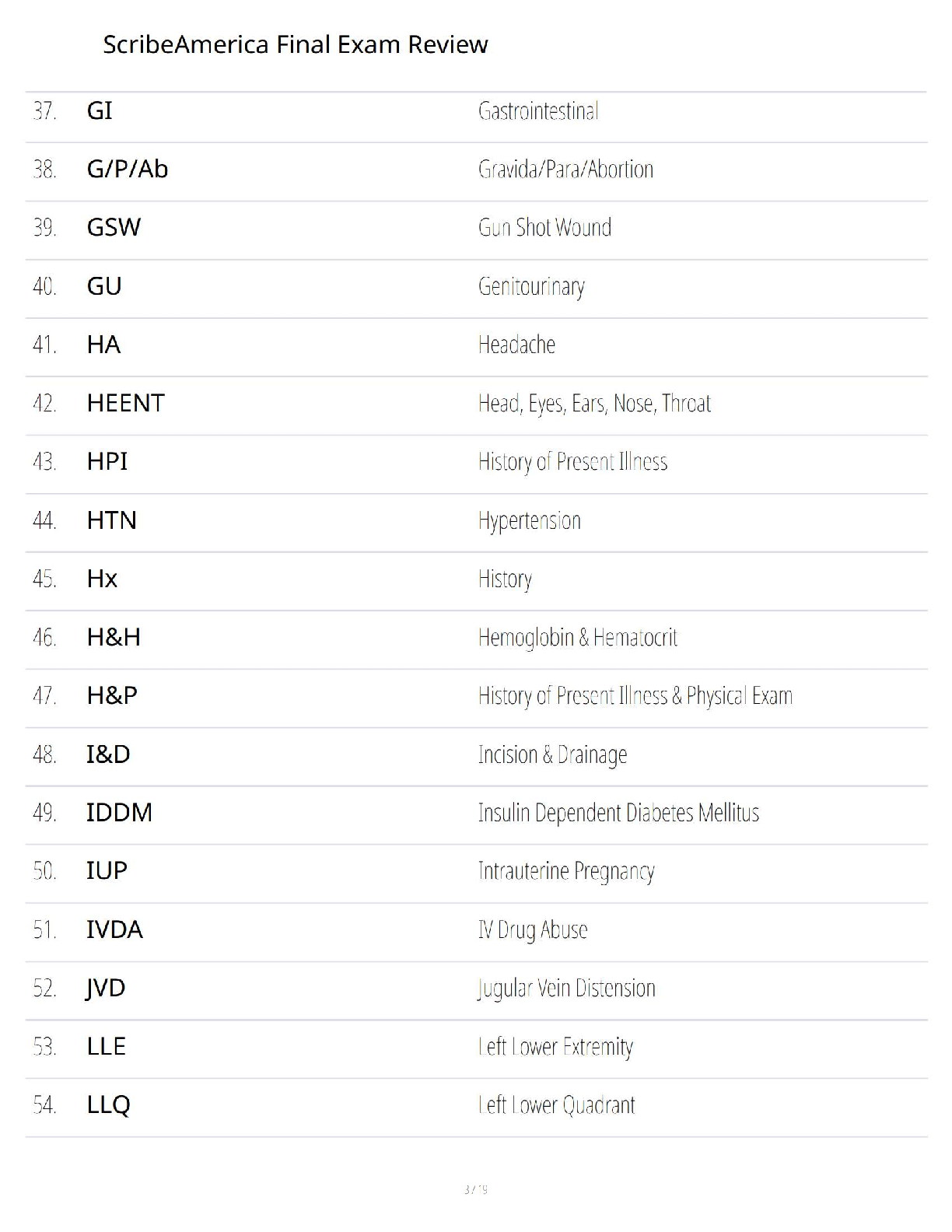The height and width of the screenshot is (1232, 952).
Task: Click the ScribeAmerica Final Exam Review title
Action: pos(295,44)
